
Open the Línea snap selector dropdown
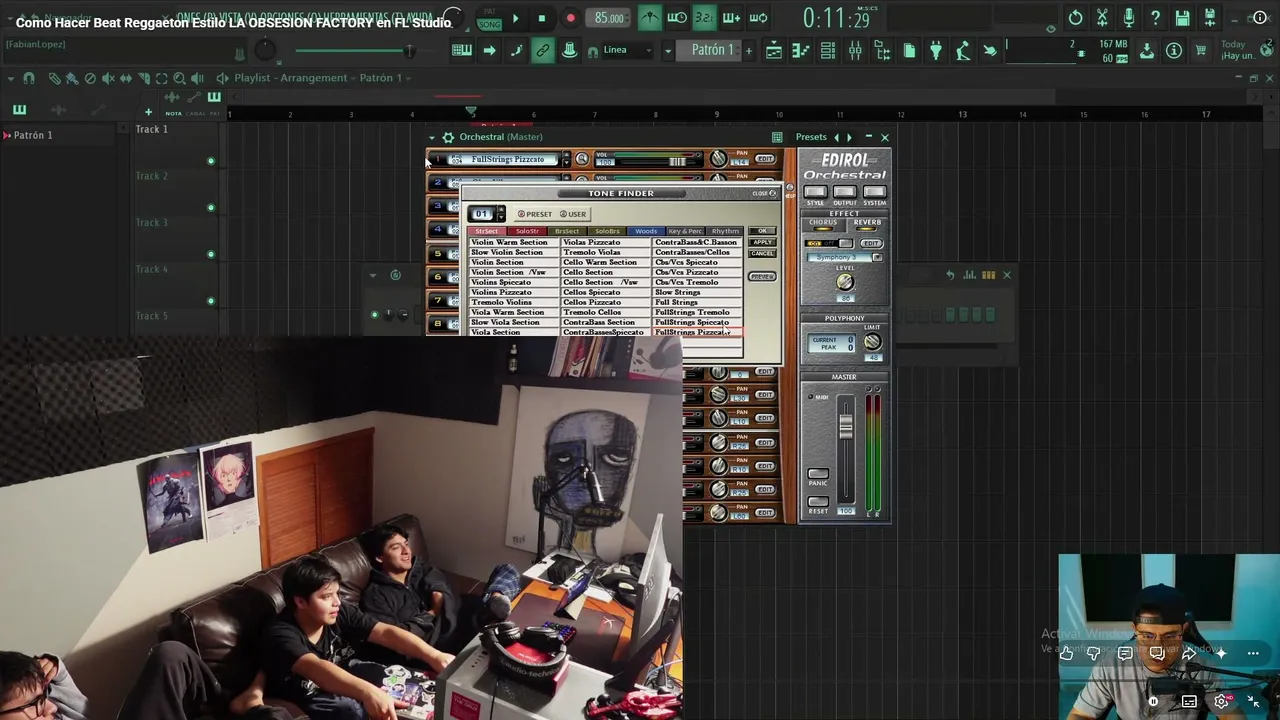point(628,51)
